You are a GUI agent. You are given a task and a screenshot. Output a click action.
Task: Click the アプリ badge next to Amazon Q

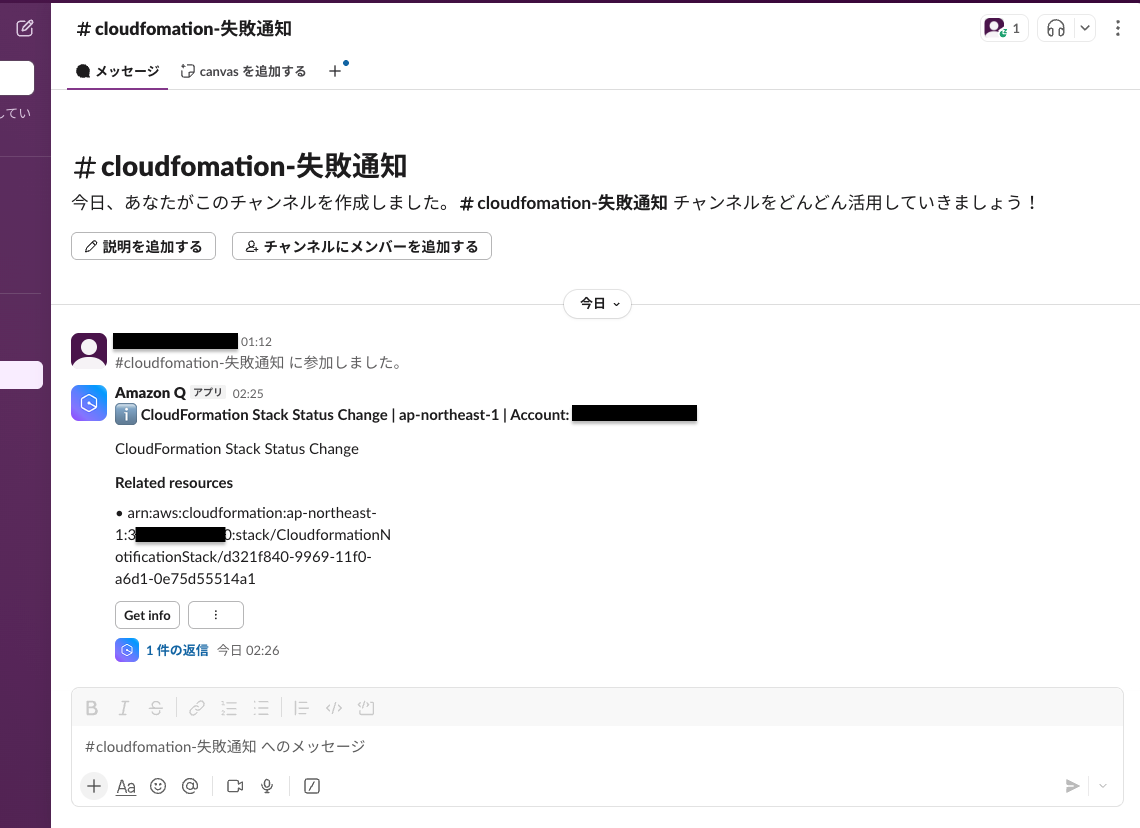tap(208, 393)
